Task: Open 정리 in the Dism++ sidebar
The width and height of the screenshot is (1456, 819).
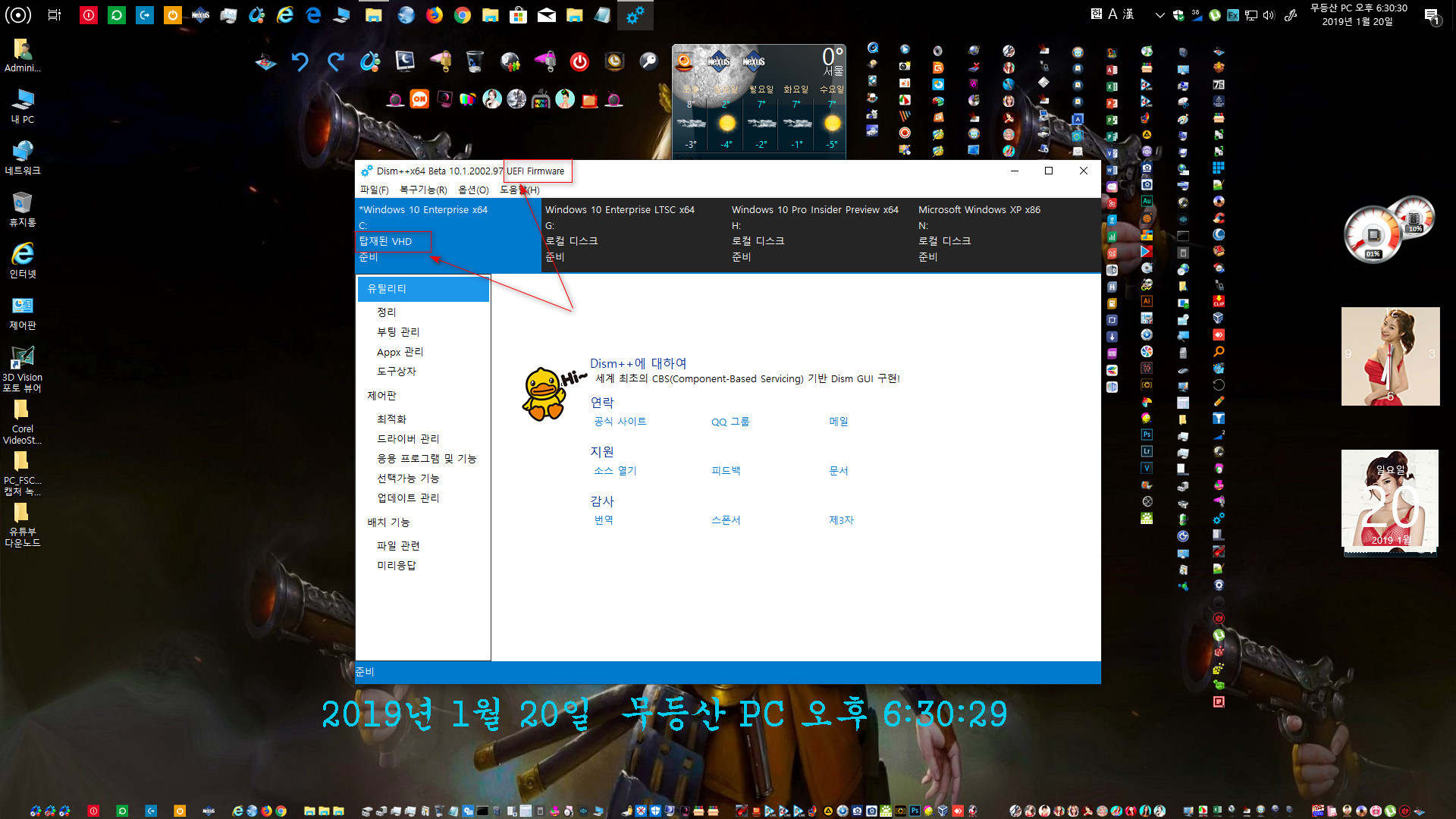Action: [x=387, y=312]
